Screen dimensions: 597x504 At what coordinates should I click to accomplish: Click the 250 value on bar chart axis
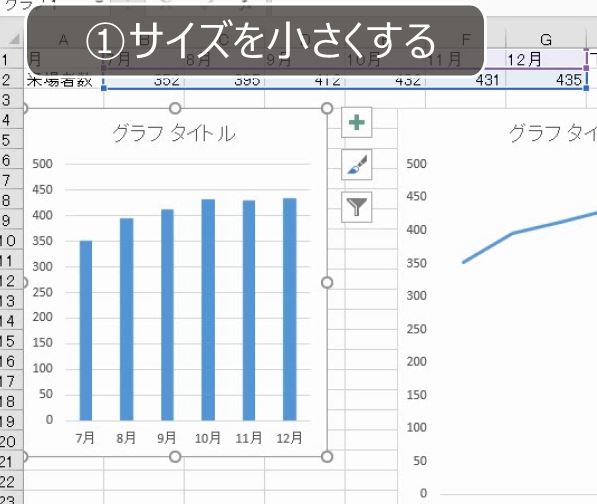tap(43, 292)
